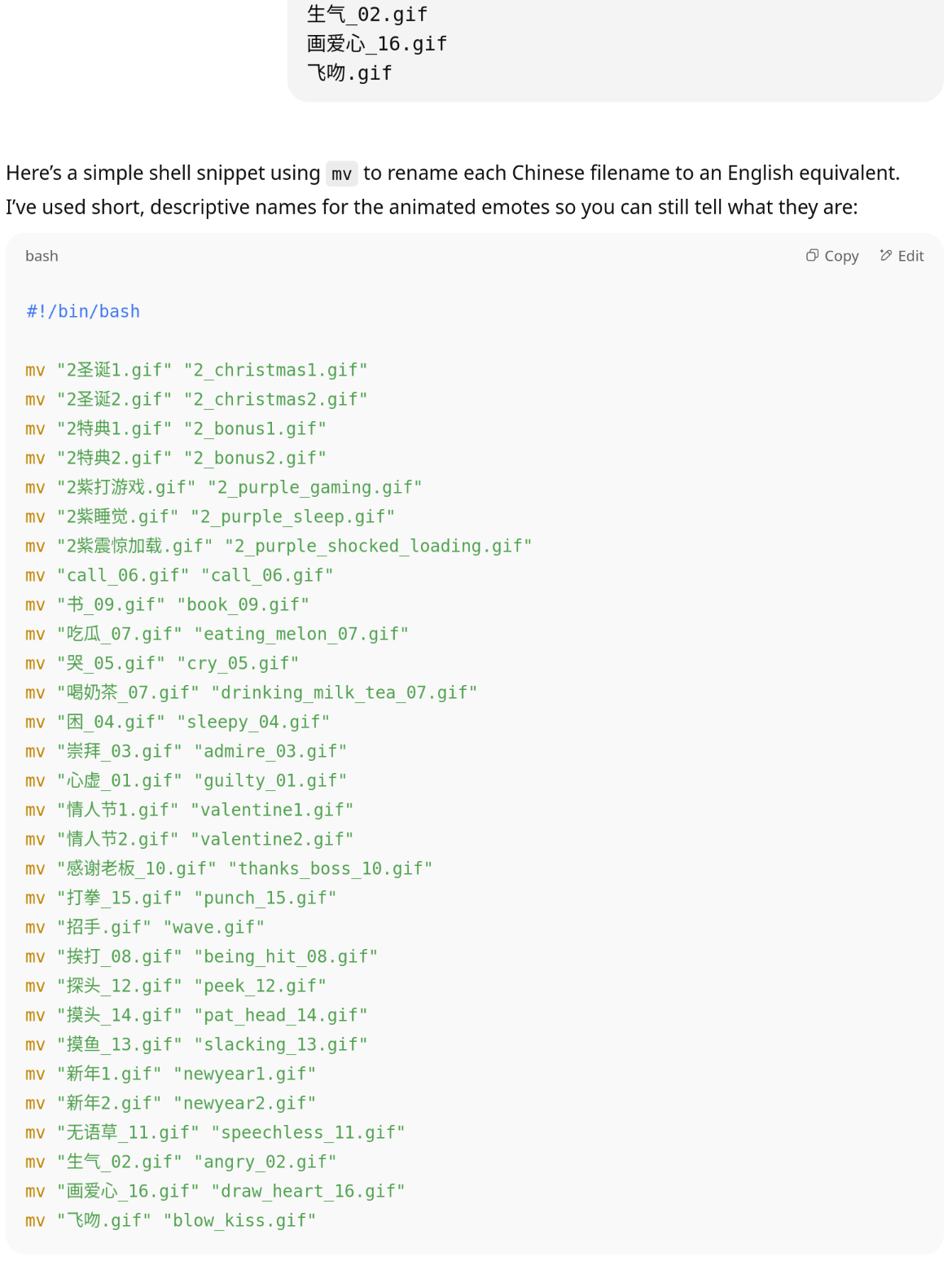The width and height of the screenshot is (952, 1261).
Task: Click 生气_02.gif in the user message
Action: [366, 15]
